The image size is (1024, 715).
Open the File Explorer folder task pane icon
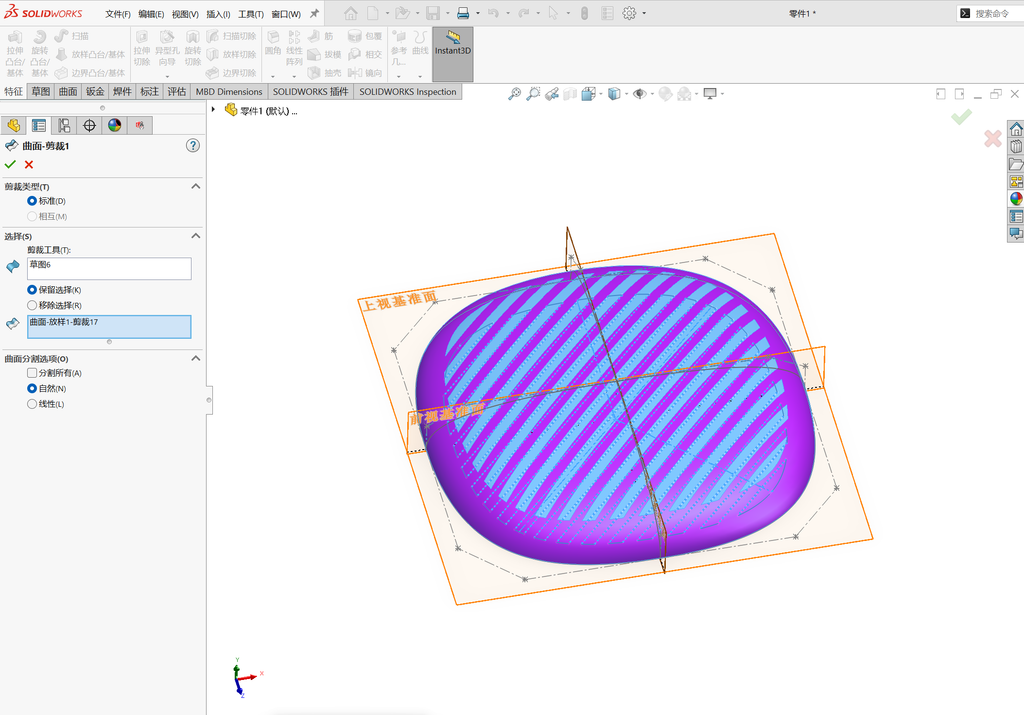1016,164
